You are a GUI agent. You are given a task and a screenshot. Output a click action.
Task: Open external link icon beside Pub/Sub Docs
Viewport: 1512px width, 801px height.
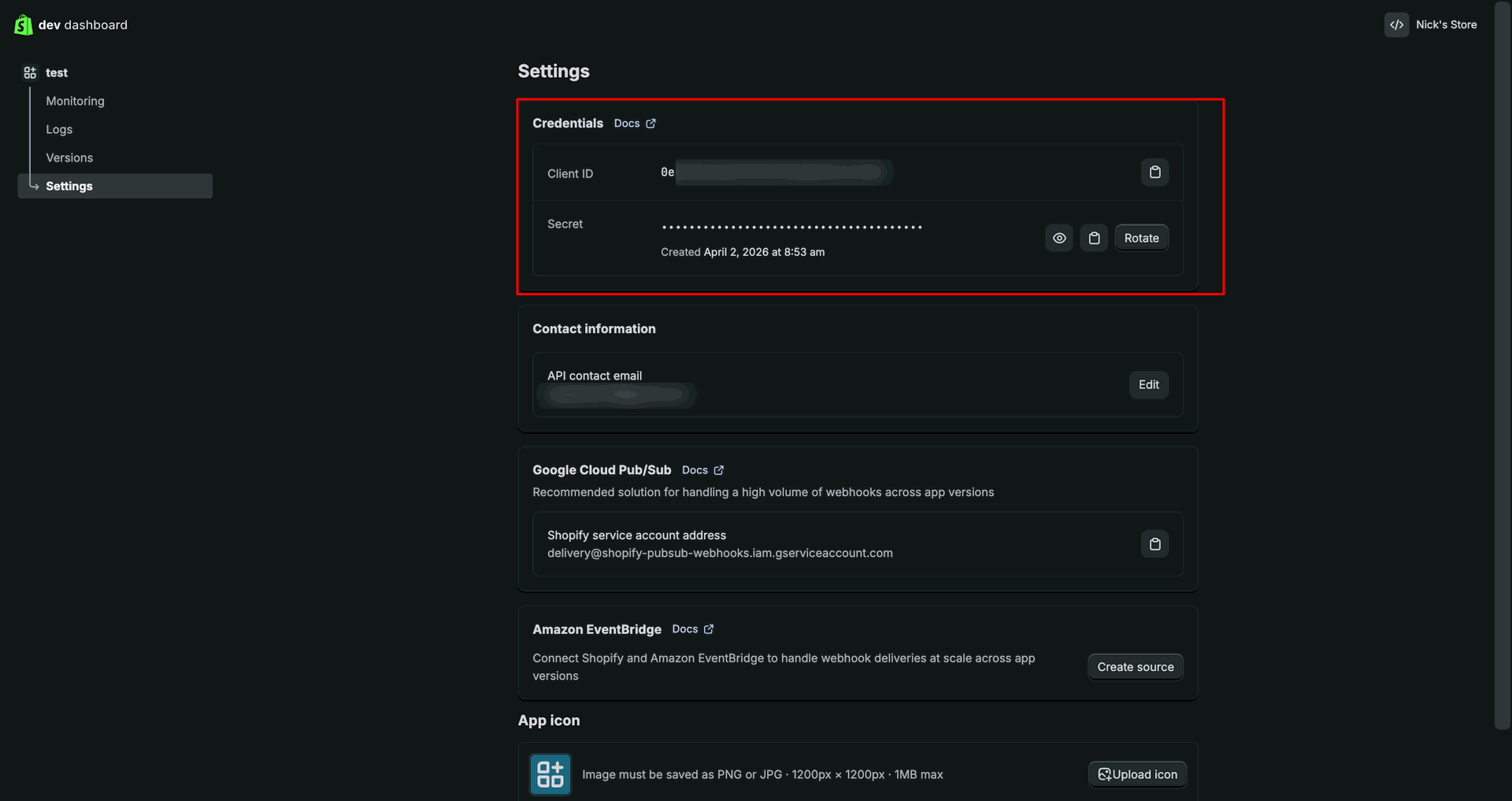[718, 470]
